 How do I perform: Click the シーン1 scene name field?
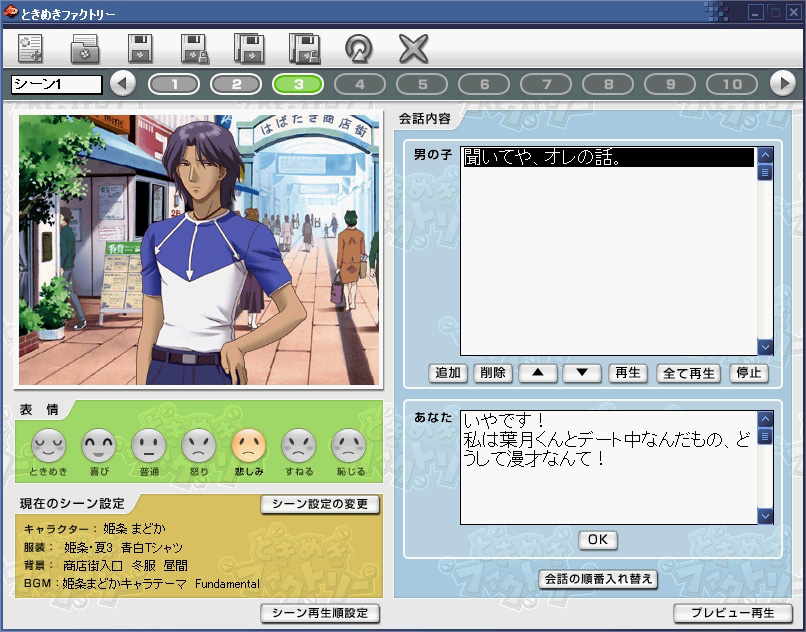click(x=57, y=85)
